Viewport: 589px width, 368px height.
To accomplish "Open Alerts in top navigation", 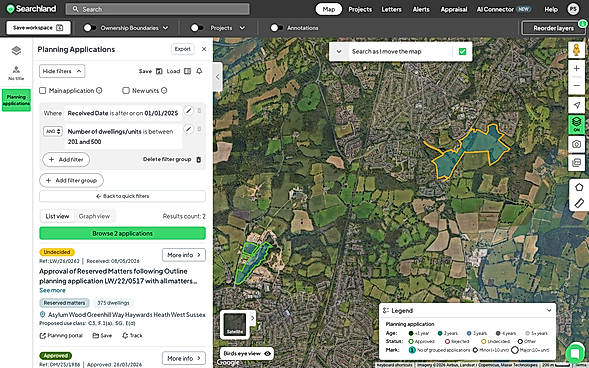I will click(x=421, y=9).
